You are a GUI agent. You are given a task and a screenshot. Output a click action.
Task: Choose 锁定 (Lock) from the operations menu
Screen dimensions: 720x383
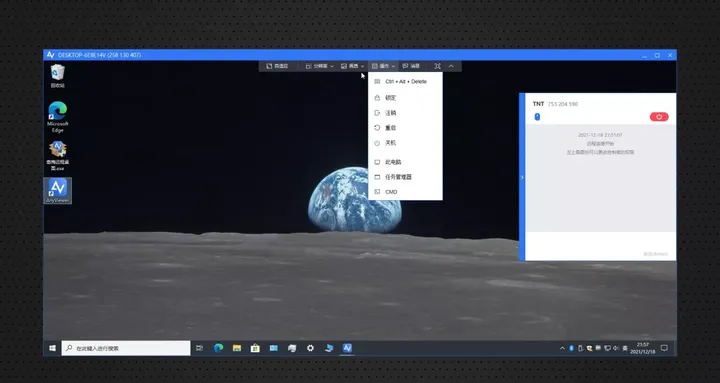(405, 98)
